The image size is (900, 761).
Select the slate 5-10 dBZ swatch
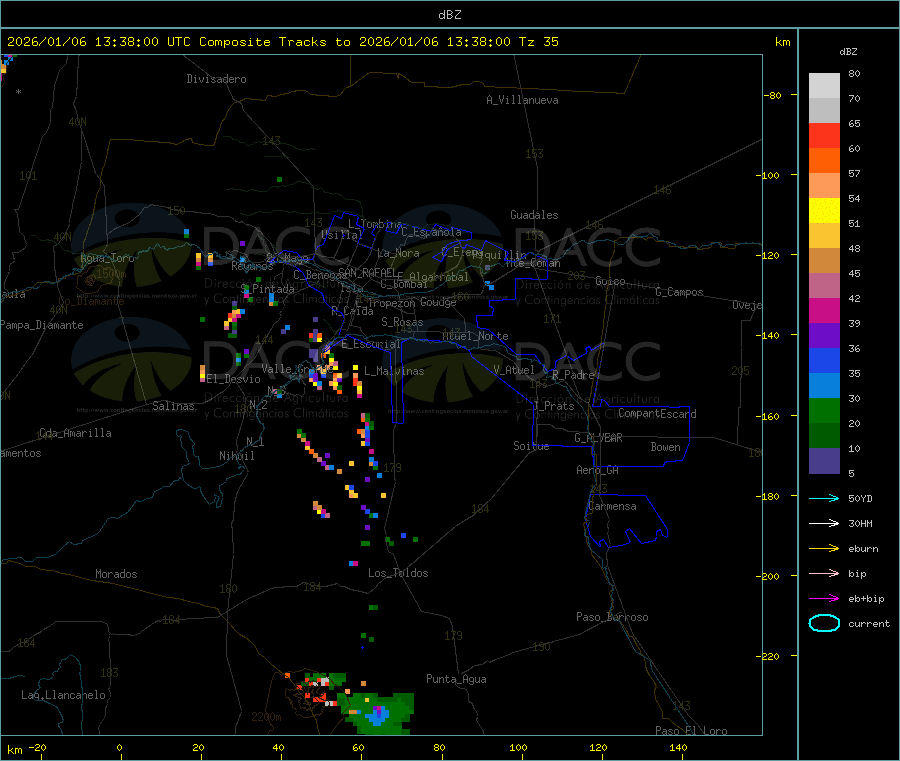coord(824,461)
